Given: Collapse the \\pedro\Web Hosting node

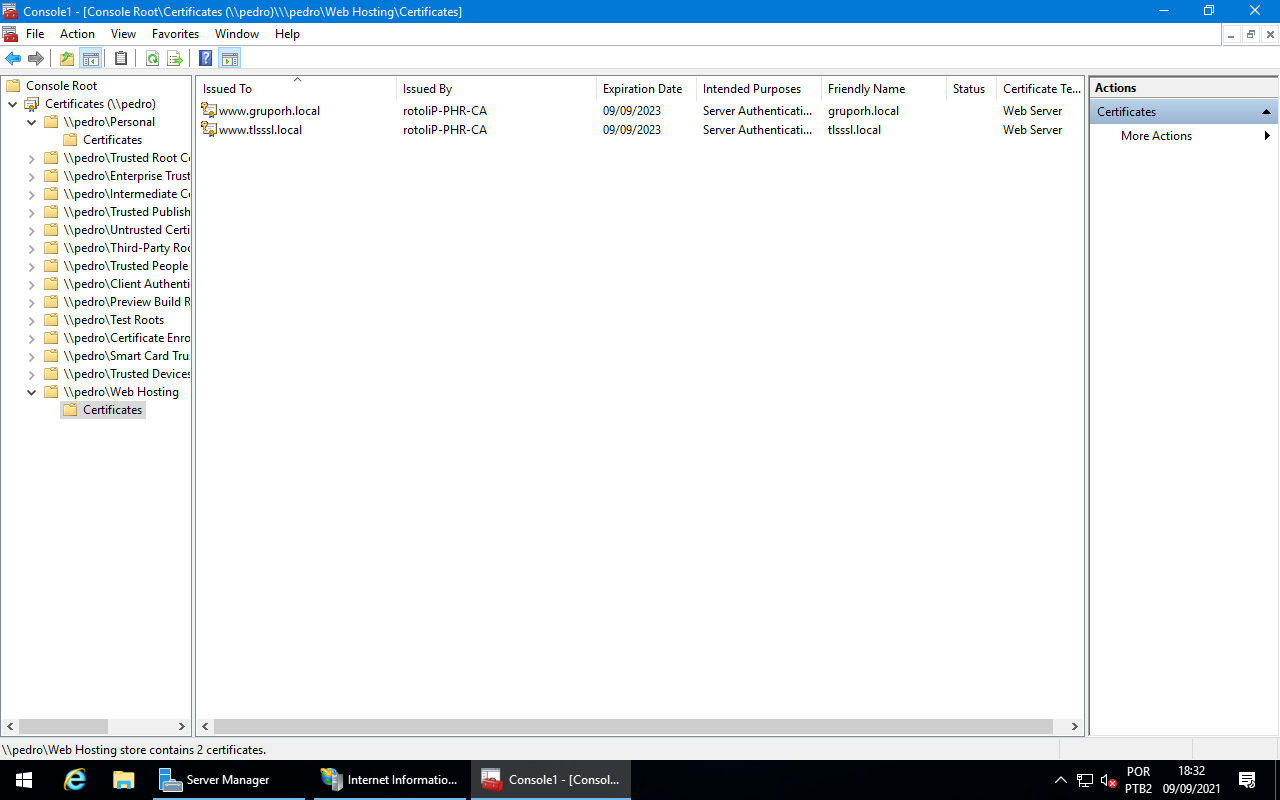Looking at the screenshot, I should coord(33,391).
